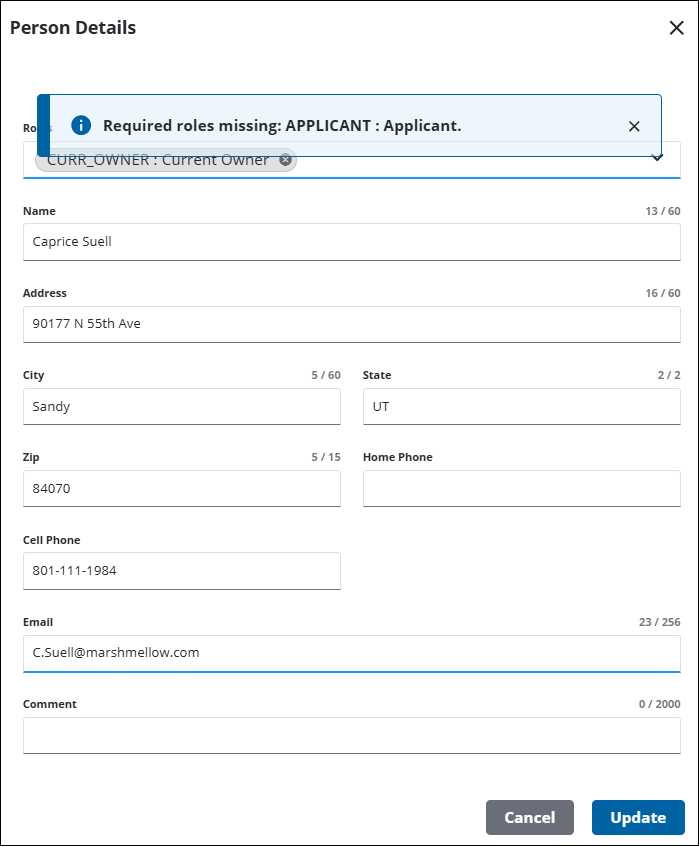Viewport: 699px width, 846px height.
Task: Click the Comment label
Action: pos(50,704)
